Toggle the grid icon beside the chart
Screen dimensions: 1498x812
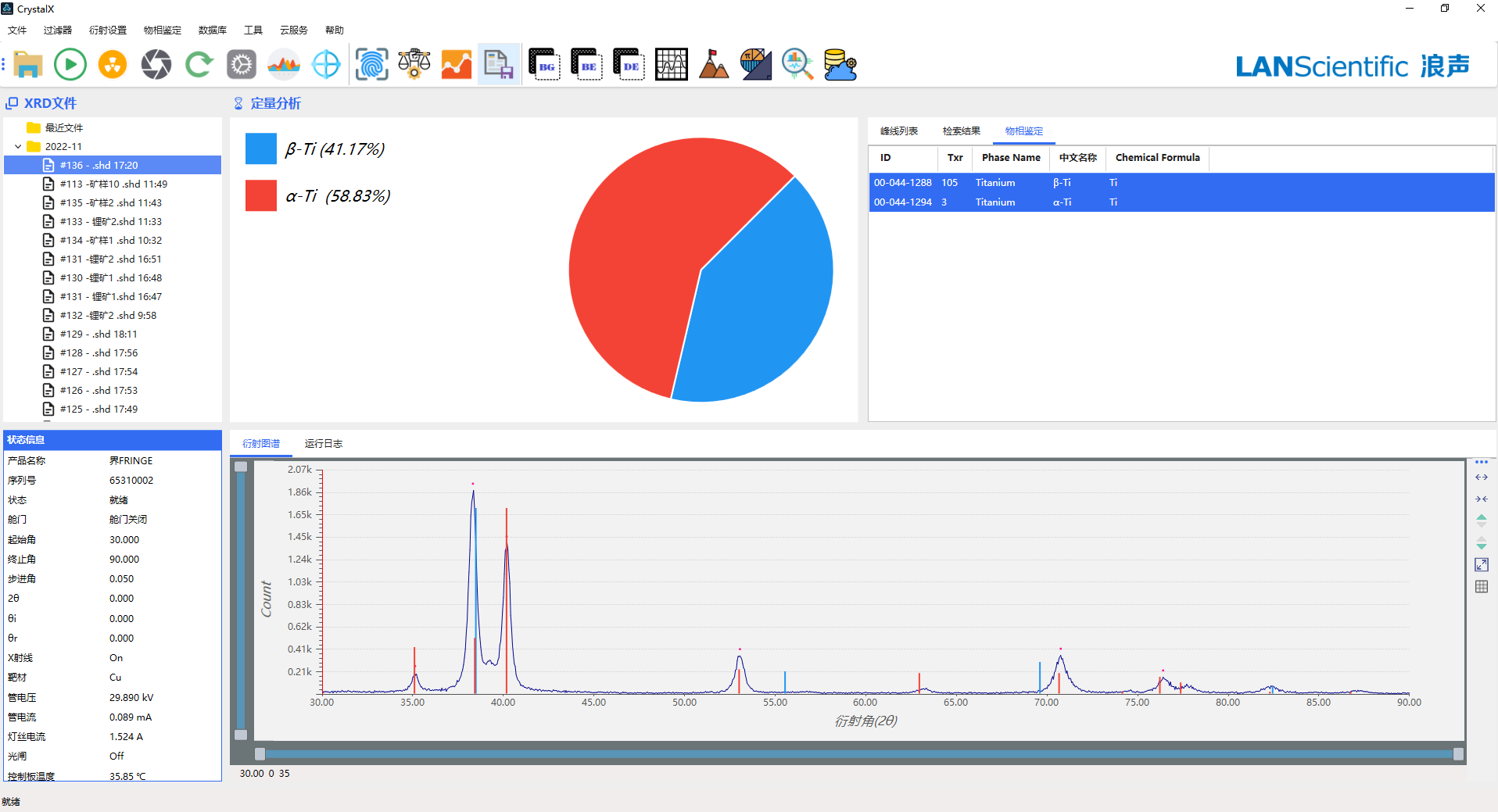[x=1481, y=587]
